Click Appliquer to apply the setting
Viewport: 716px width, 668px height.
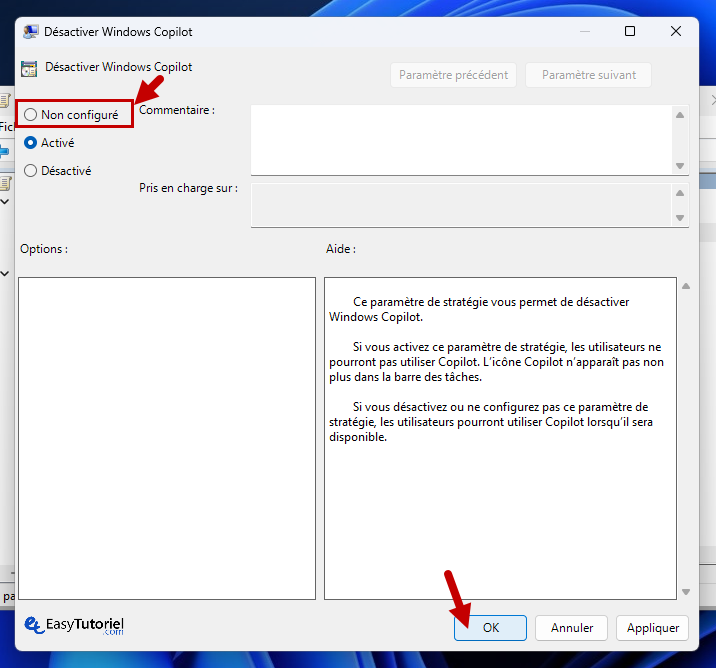coord(653,628)
